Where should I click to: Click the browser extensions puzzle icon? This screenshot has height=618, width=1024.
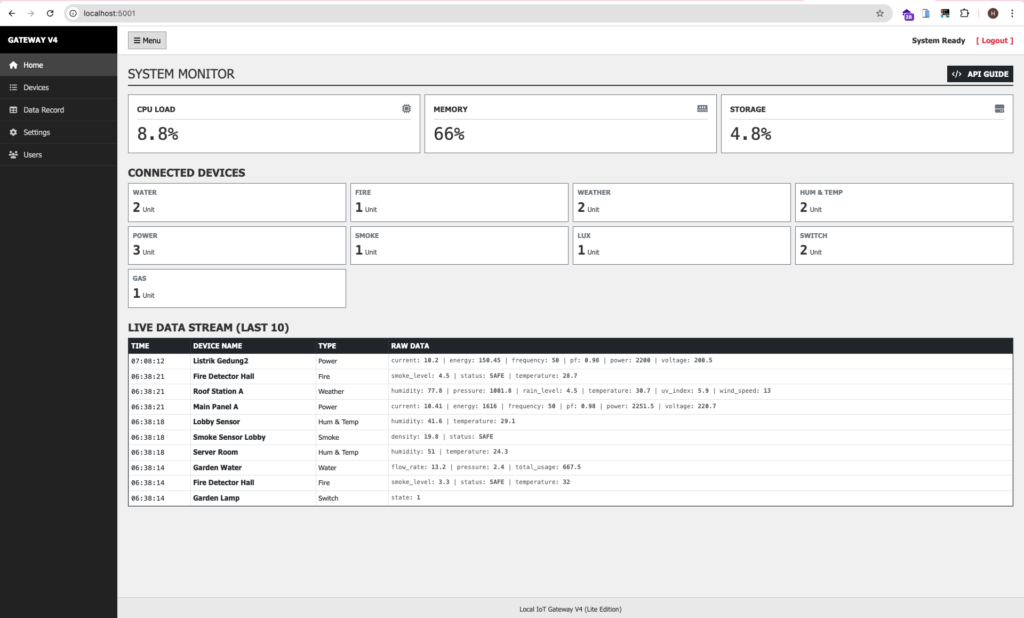(x=964, y=13)
